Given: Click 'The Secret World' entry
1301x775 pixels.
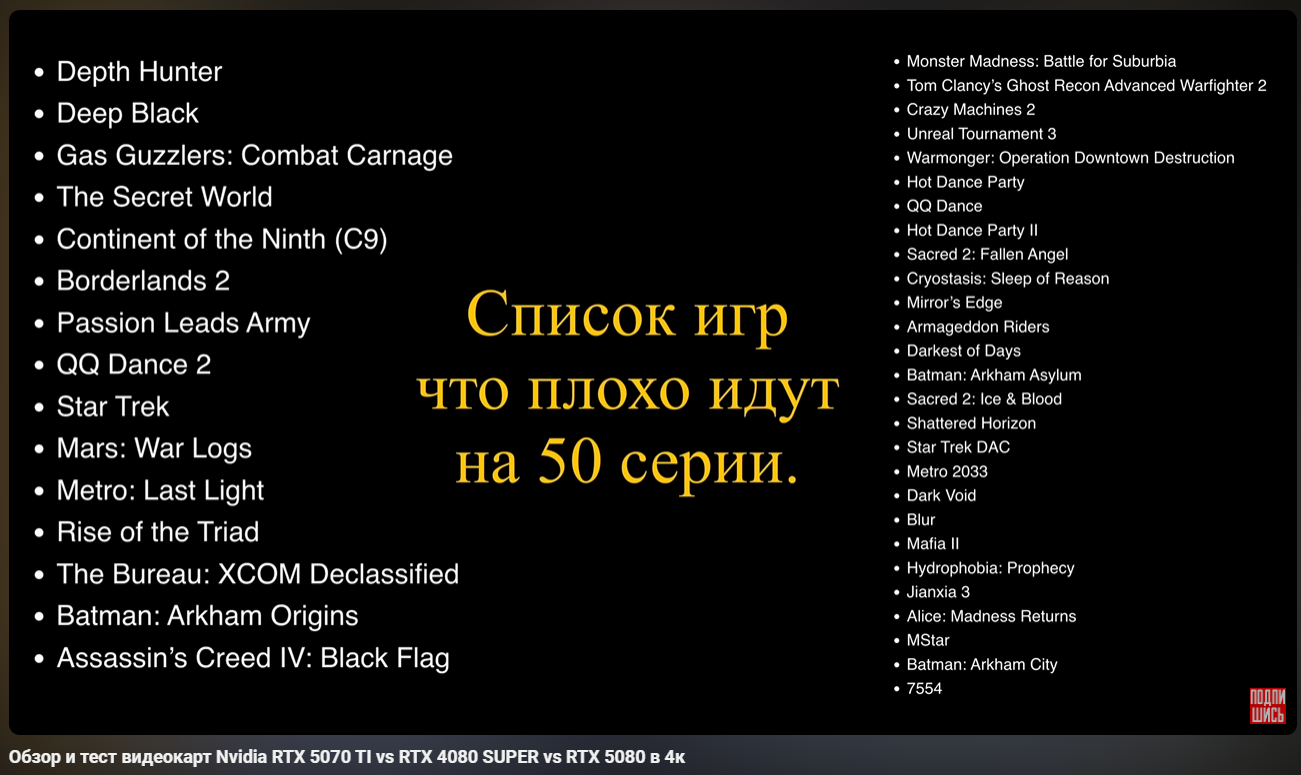Looking at the screenshot, I should tap(165, 197).
